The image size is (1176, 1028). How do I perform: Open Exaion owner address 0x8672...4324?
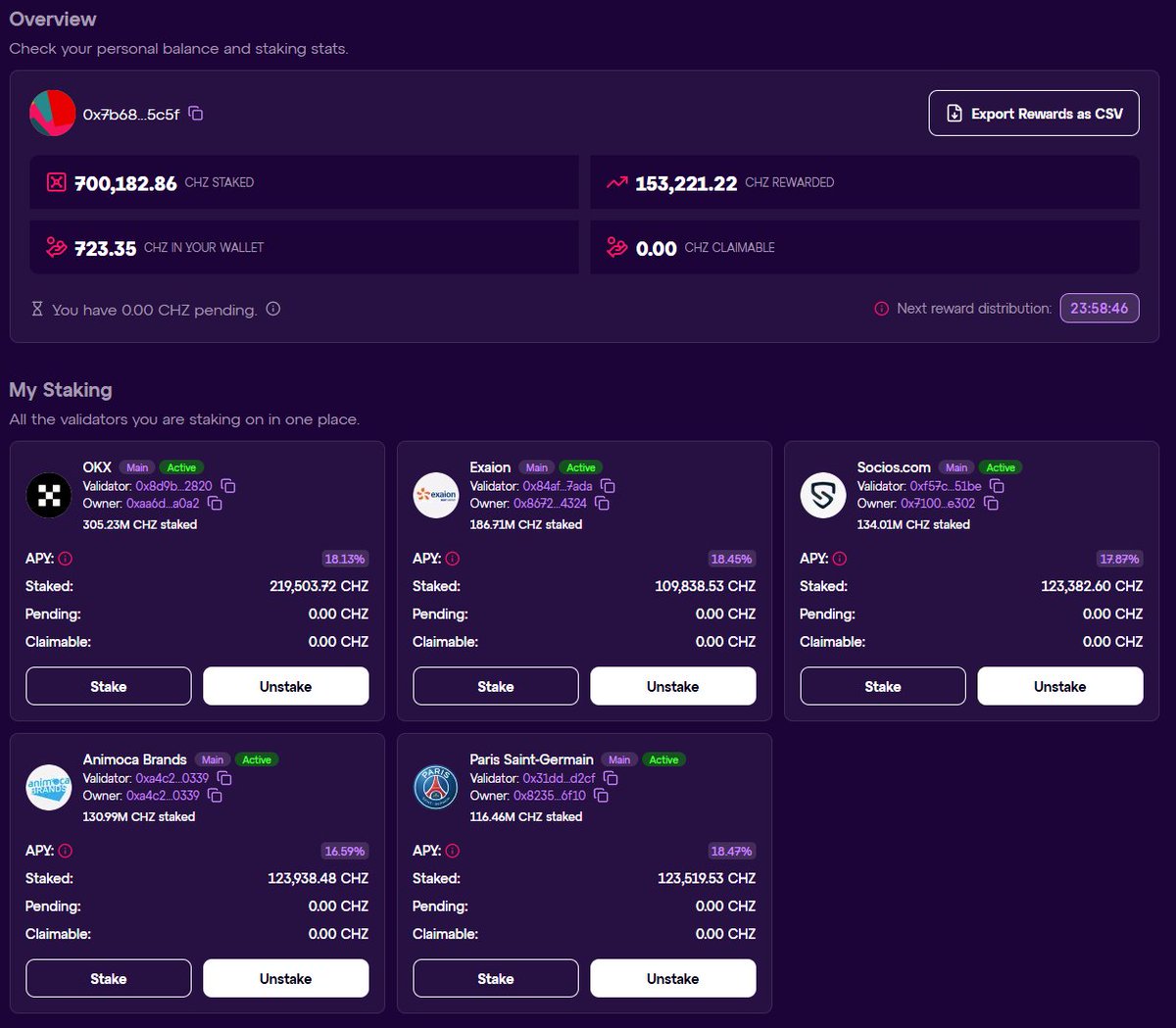[550, 503]
